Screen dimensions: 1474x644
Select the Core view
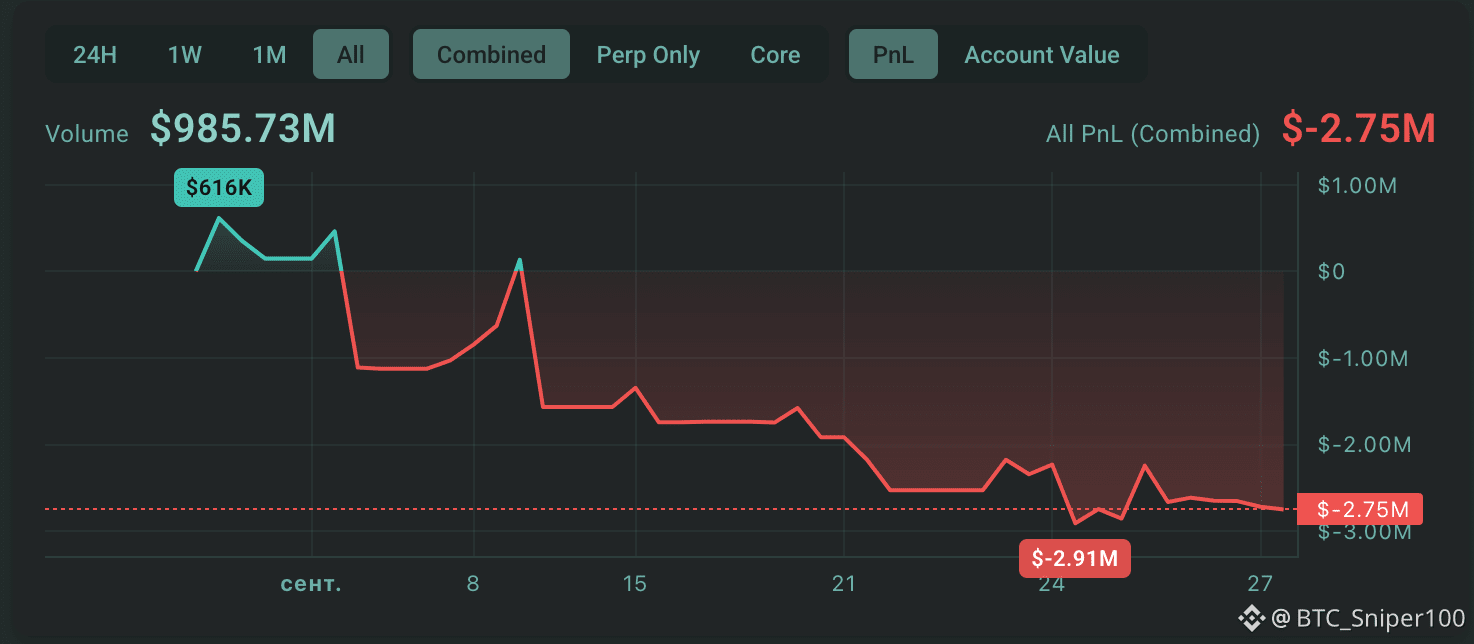[775, 55]
